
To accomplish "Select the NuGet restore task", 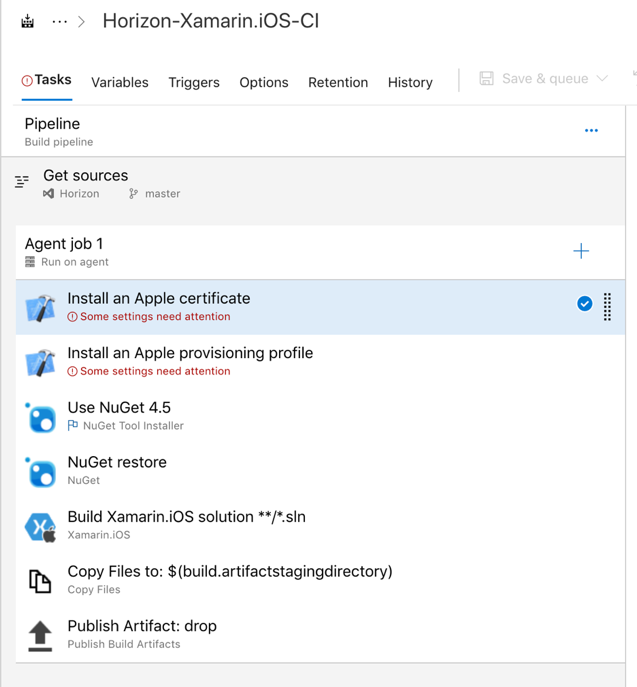I will (x=320, y=471).
